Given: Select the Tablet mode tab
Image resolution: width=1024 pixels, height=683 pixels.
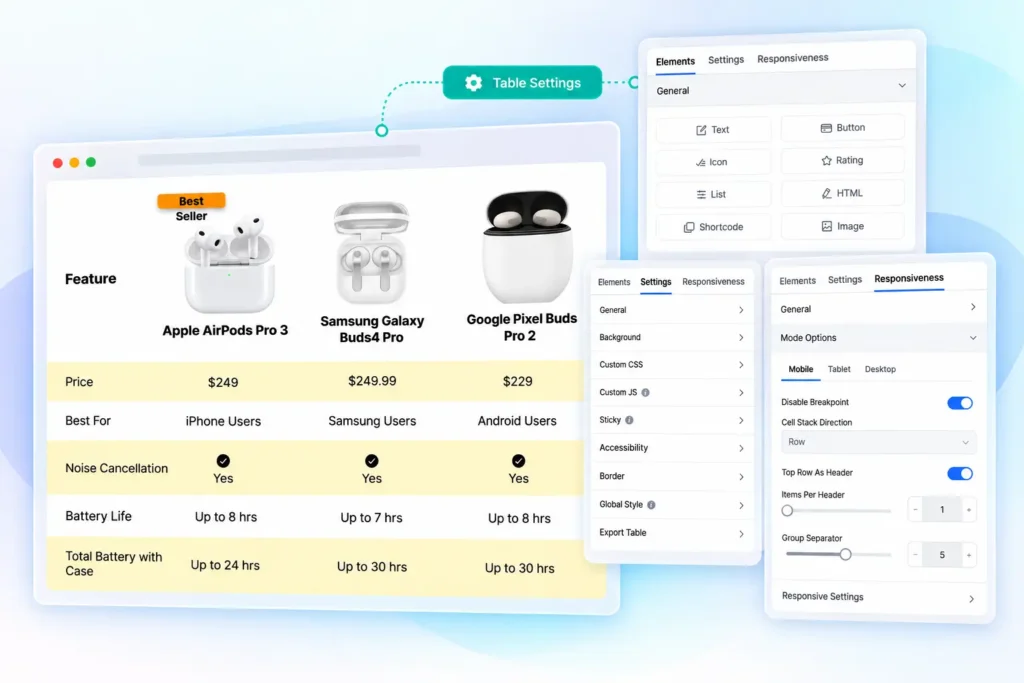Looking at the screenshot, I should coord(839,369).
